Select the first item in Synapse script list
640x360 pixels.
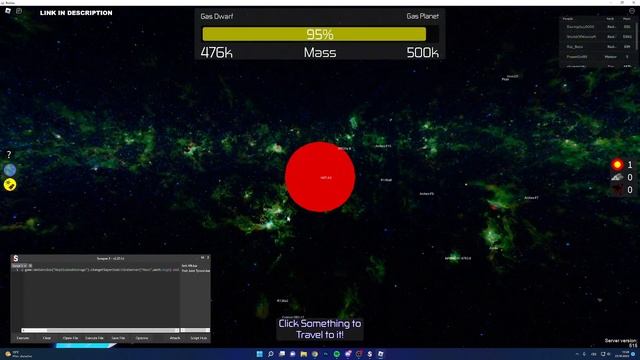click(x=189, y=266)
